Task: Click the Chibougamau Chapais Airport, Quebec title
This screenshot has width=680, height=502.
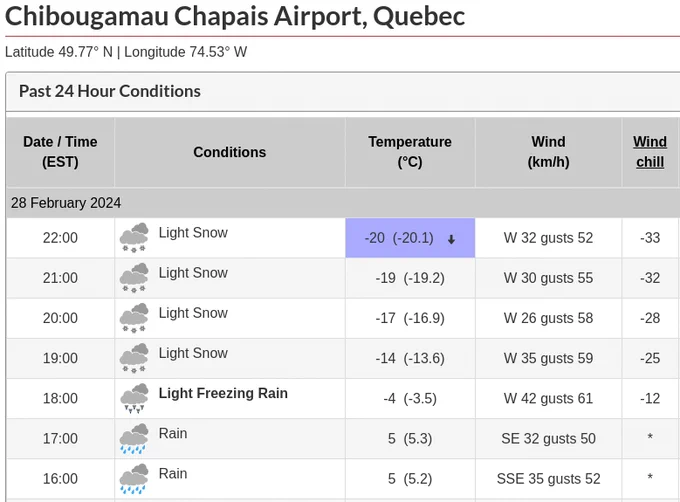Action: click(x=235, y=16)
